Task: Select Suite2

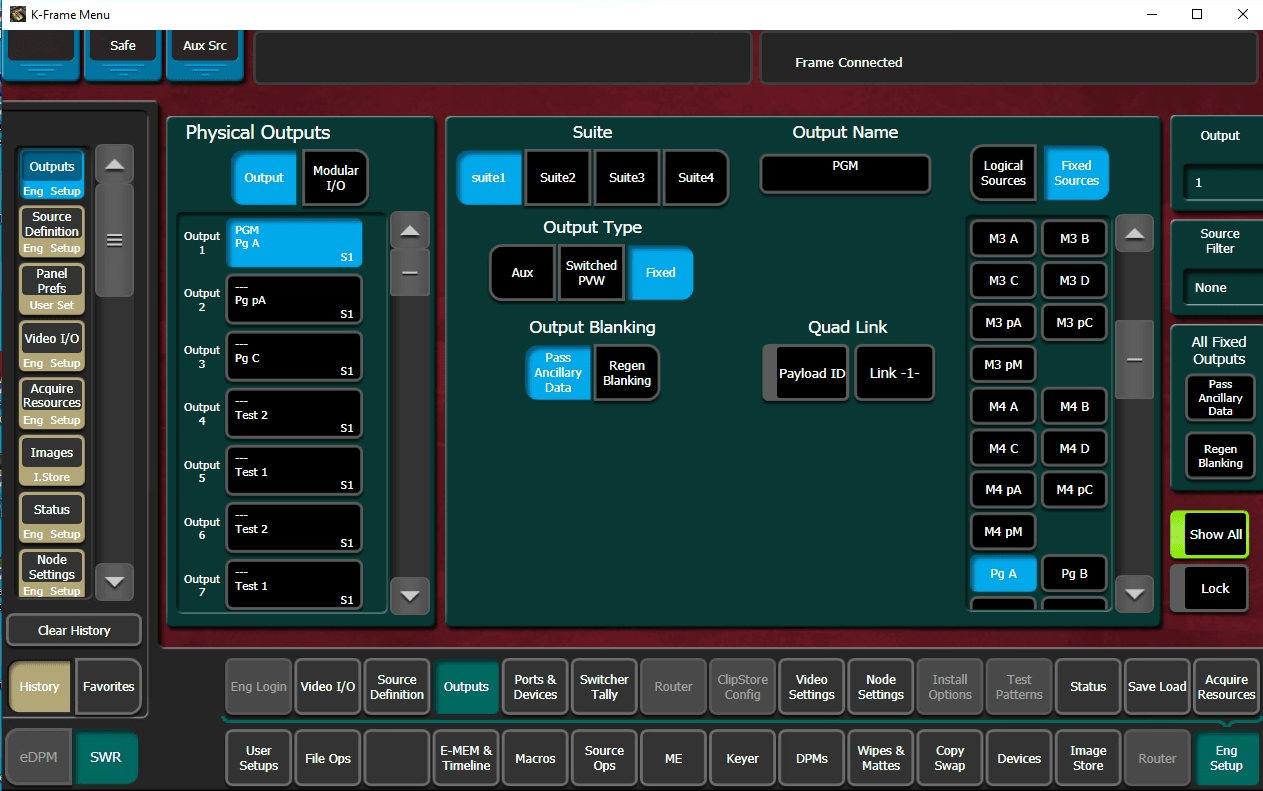Action: pyautogui.click(x=558, y=177)
